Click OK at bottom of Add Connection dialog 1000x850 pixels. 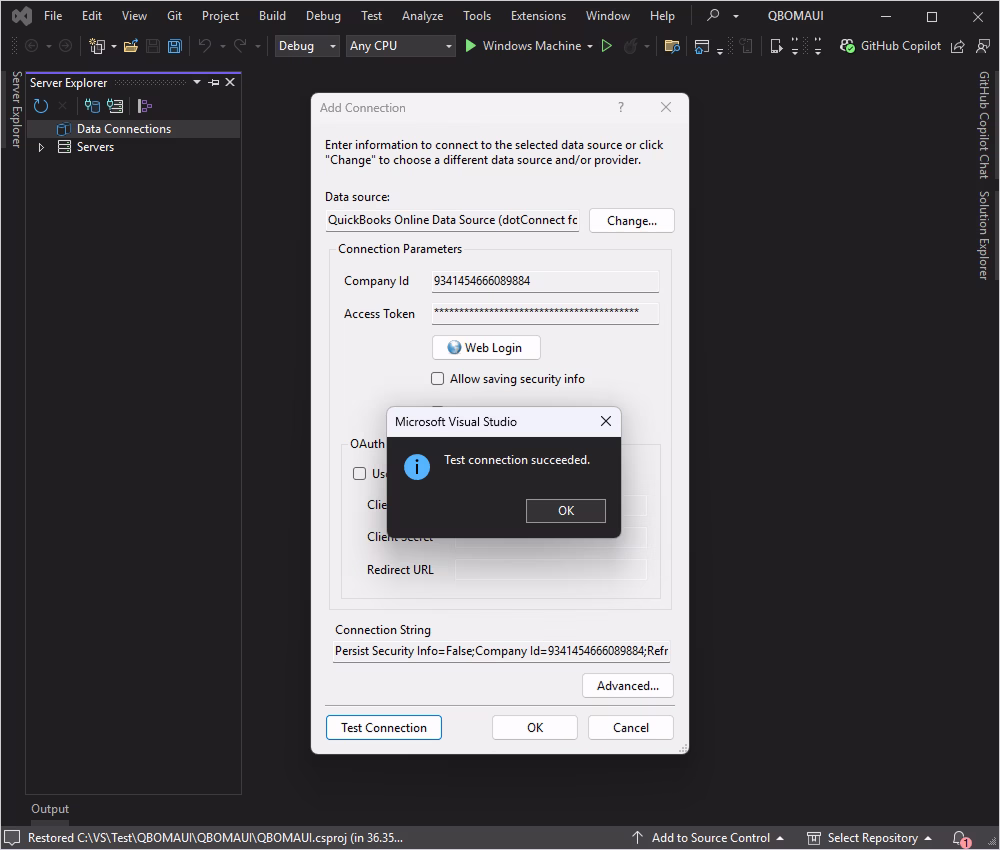pos(534,728)
